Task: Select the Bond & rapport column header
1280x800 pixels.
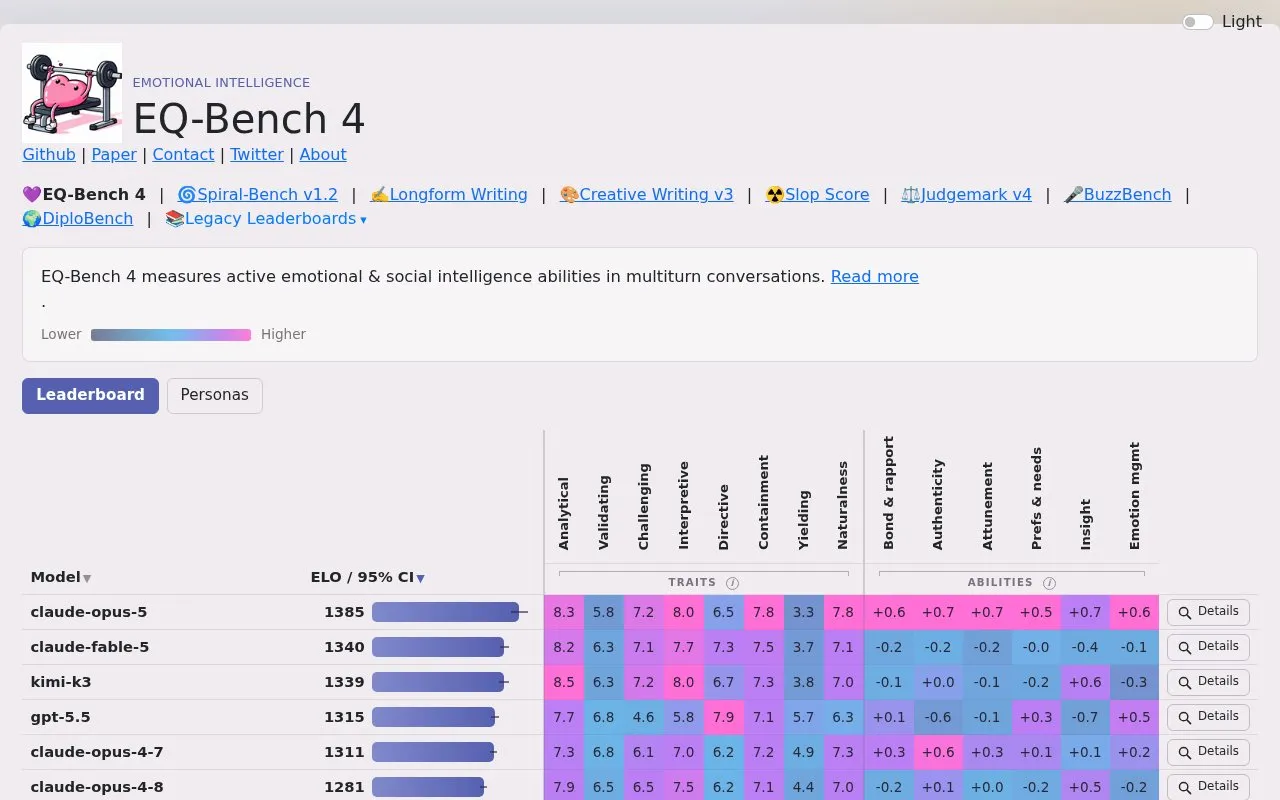Action: click(x=889, y=493)
